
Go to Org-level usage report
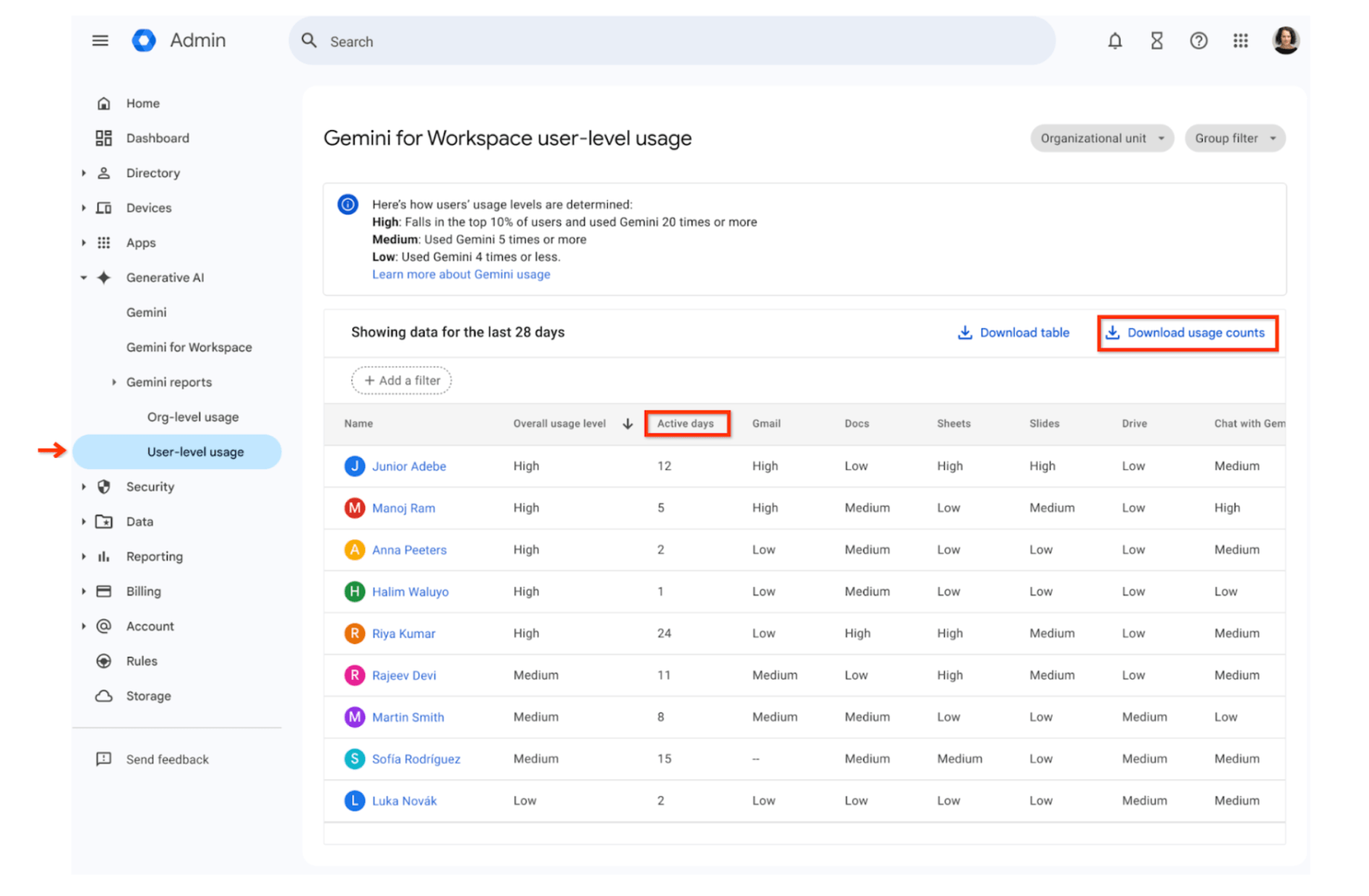(x=192, y=417)
